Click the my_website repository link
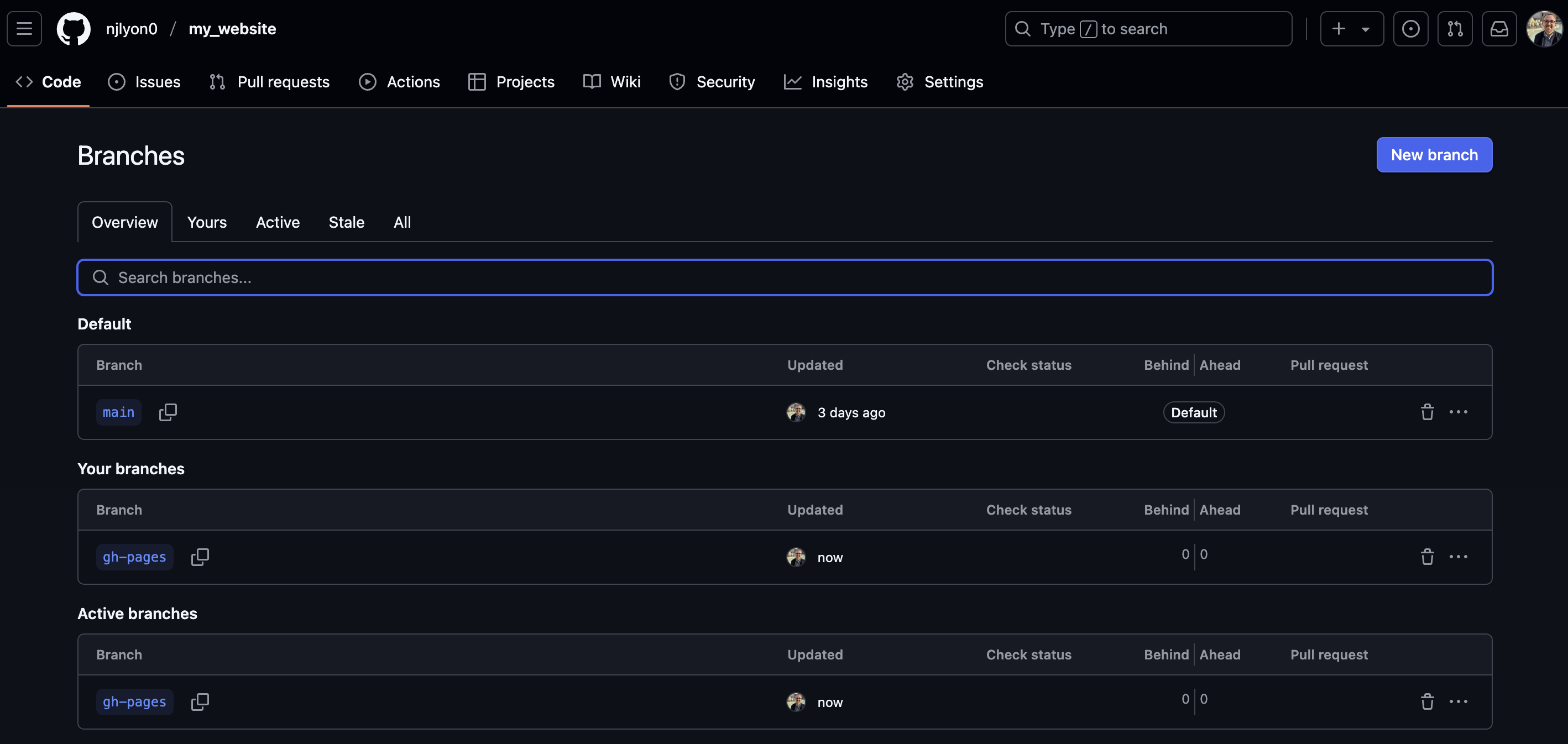 (x=232, y=28)
